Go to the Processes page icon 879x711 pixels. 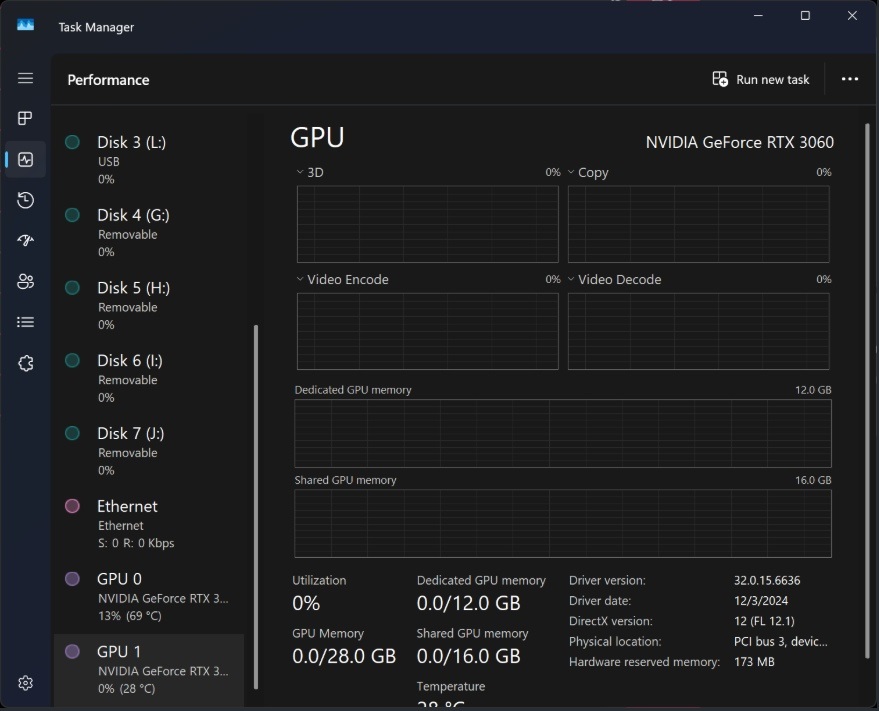tap(25, 118)
